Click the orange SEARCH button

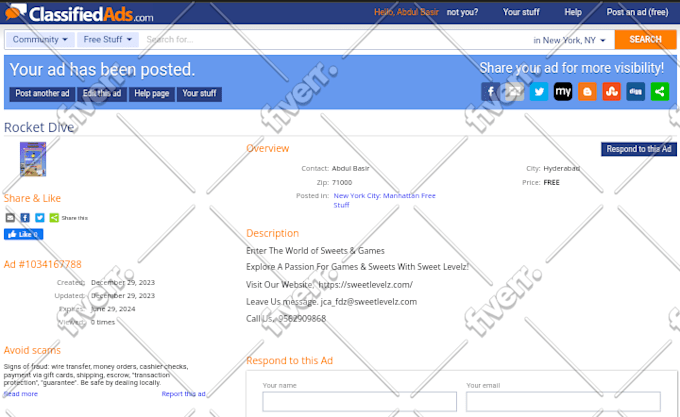pyautogui.click(x=645, y=39)
